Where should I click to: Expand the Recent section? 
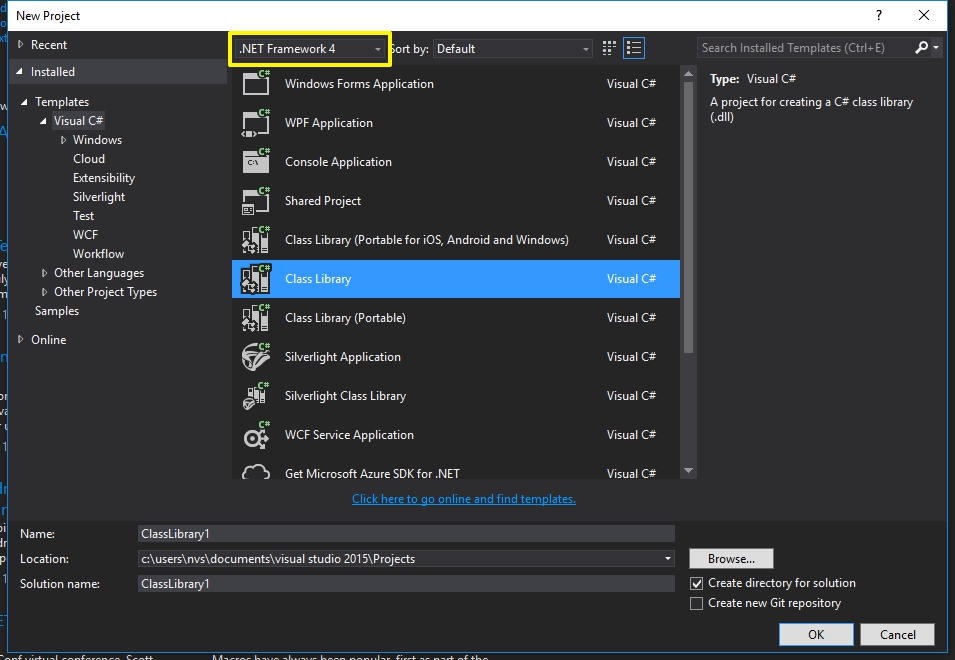coord(21,44)
